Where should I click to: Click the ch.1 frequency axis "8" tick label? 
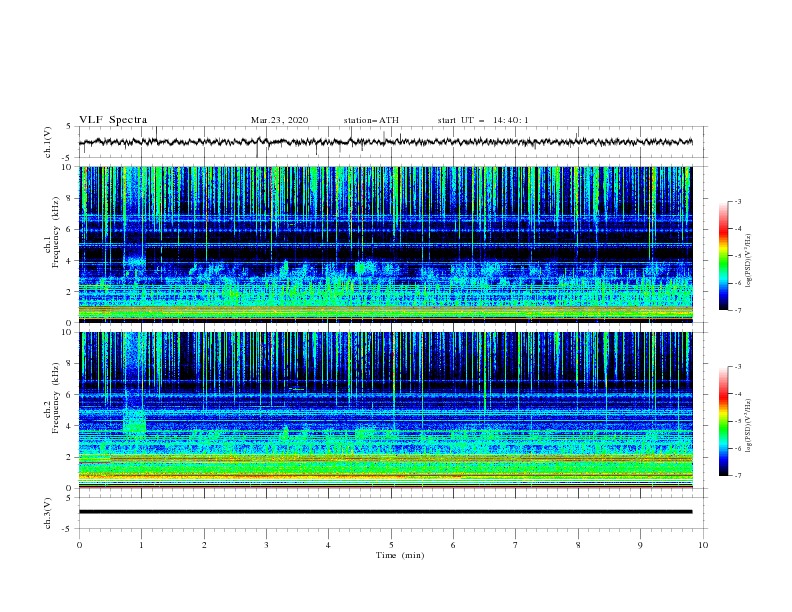[69, 198]
